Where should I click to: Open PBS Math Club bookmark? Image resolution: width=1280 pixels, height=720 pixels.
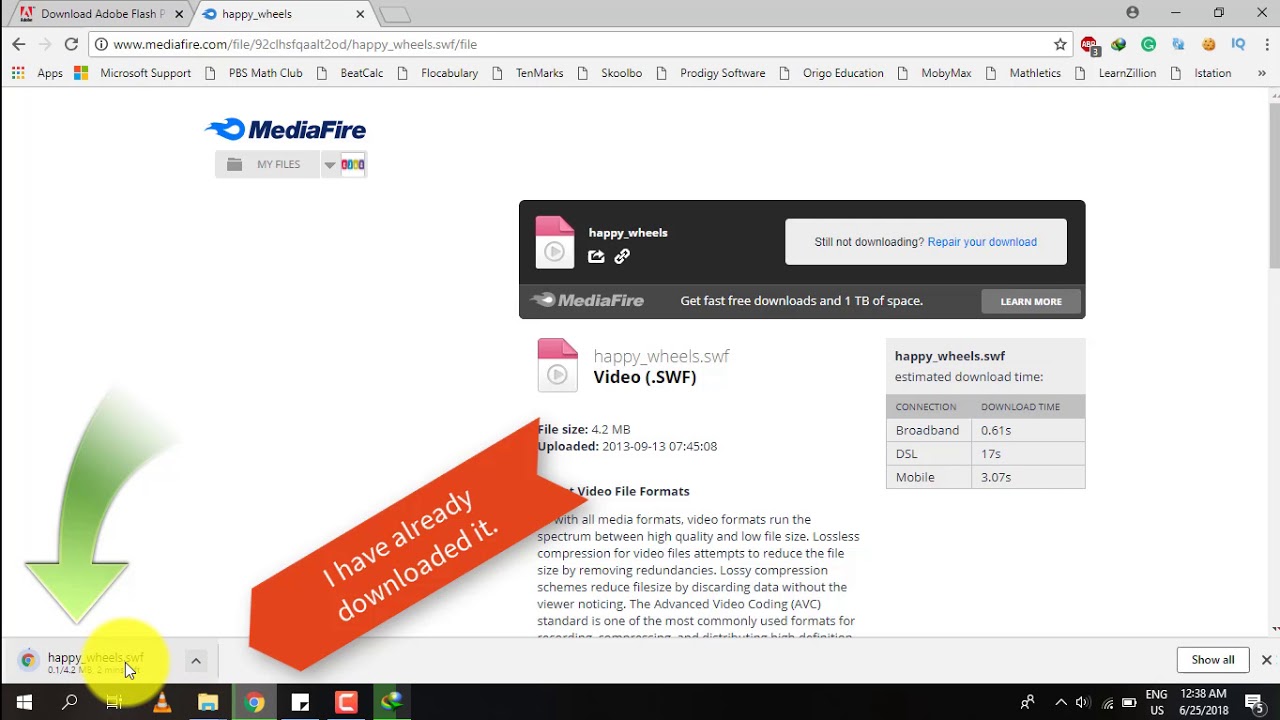(x=253, y=73)
